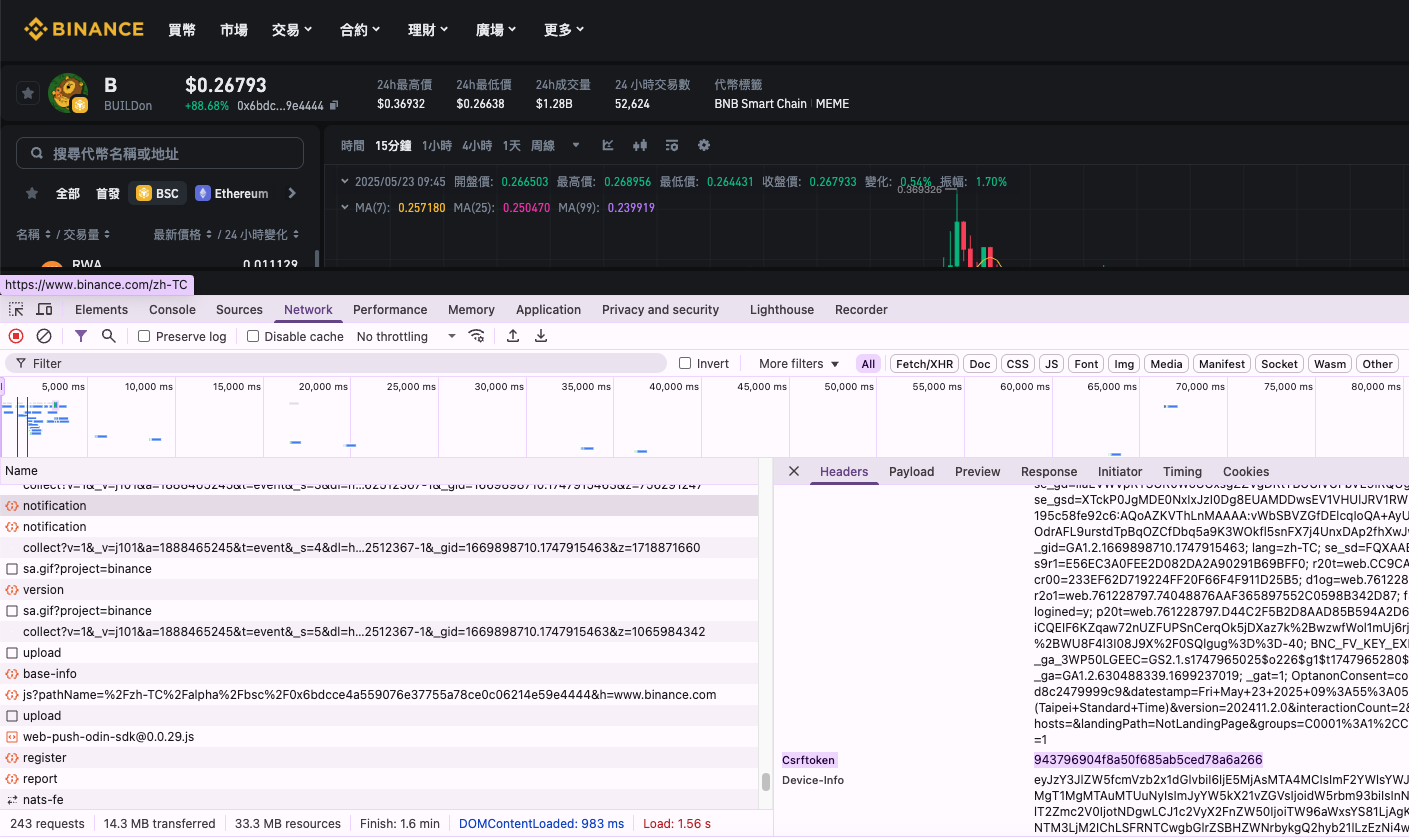
Task: Open the Response tab
Action: [1049, 471]
